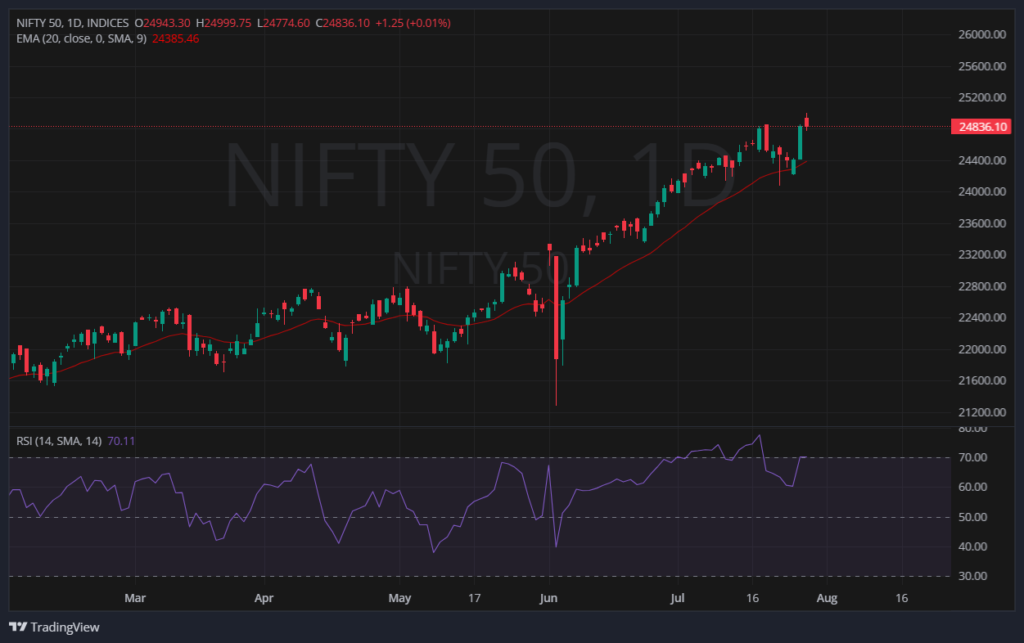Click the RSI value 70.11
1024x643 pixels.
click(121, 441)
